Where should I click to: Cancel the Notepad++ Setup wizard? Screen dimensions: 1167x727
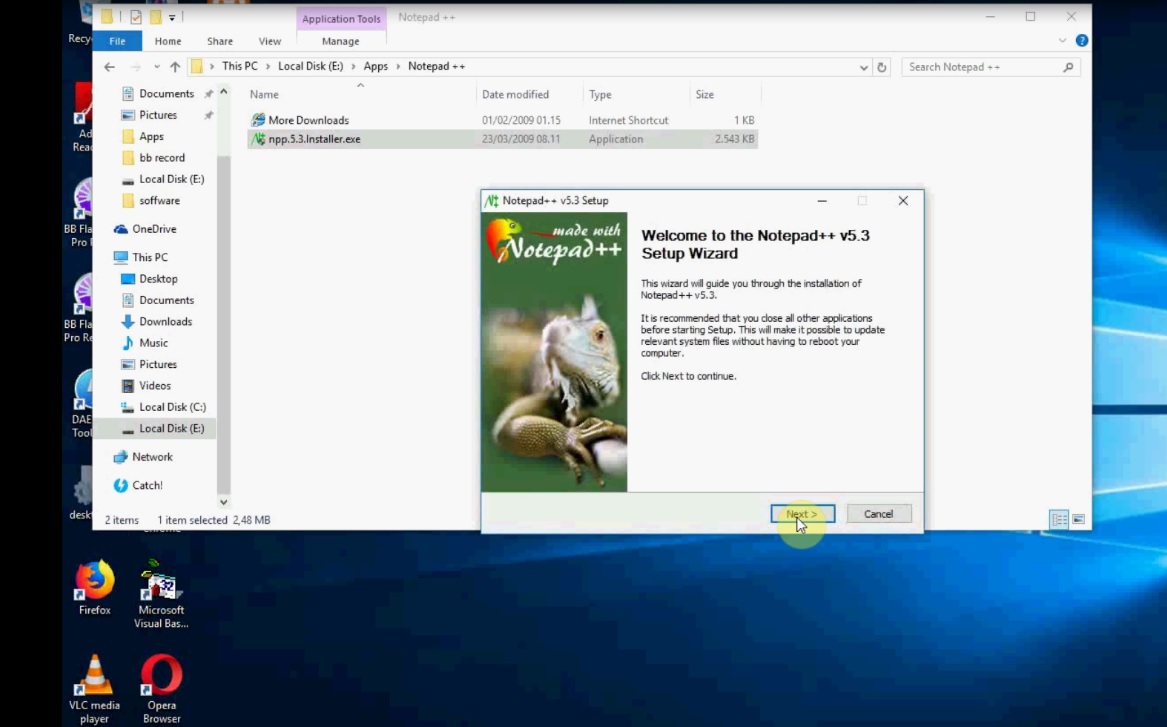point(877,513)
